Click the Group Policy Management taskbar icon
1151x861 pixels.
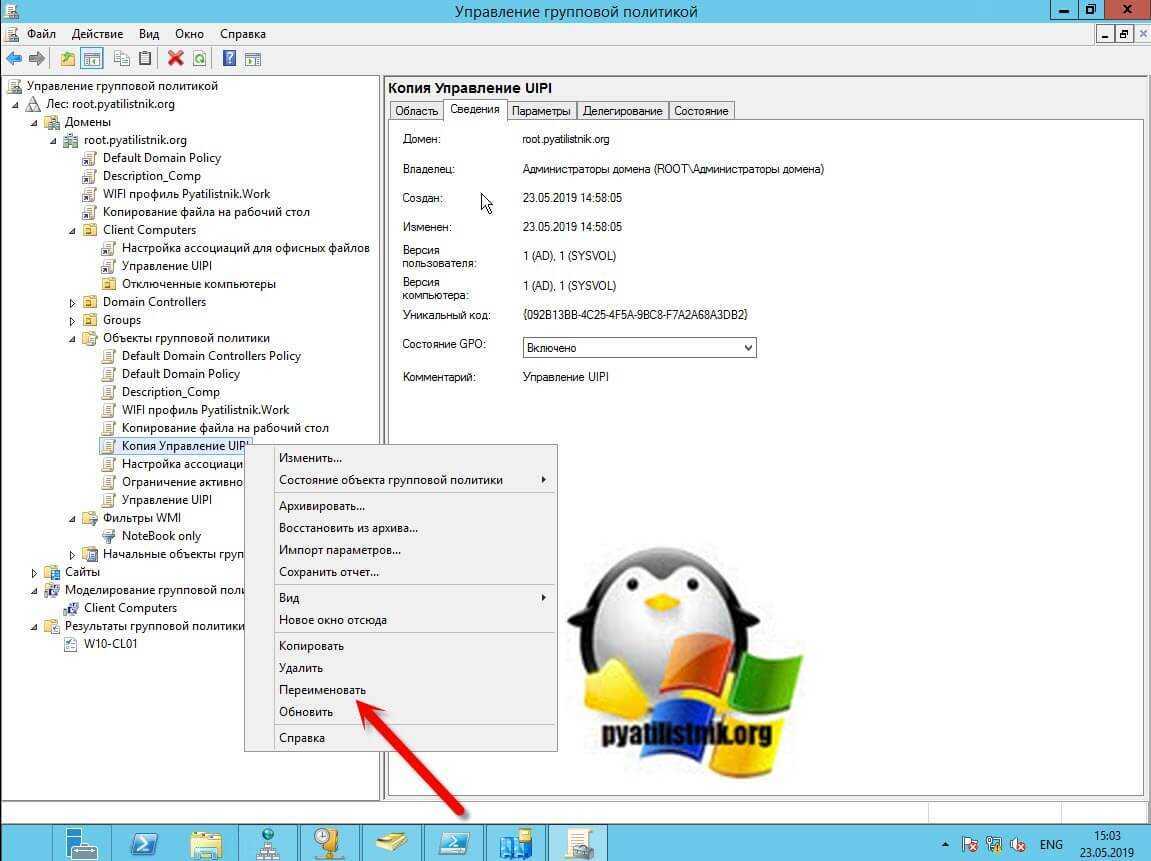point(579,843)
